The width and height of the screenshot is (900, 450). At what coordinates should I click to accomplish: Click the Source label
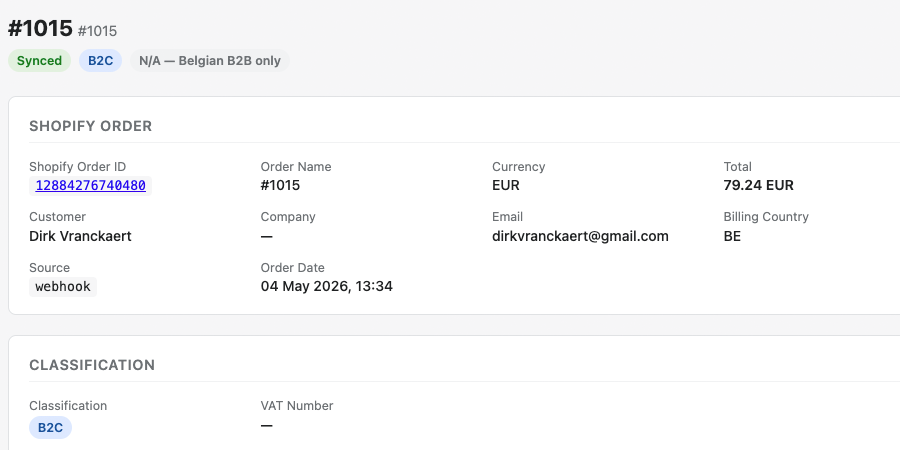(x=49, y=267)
